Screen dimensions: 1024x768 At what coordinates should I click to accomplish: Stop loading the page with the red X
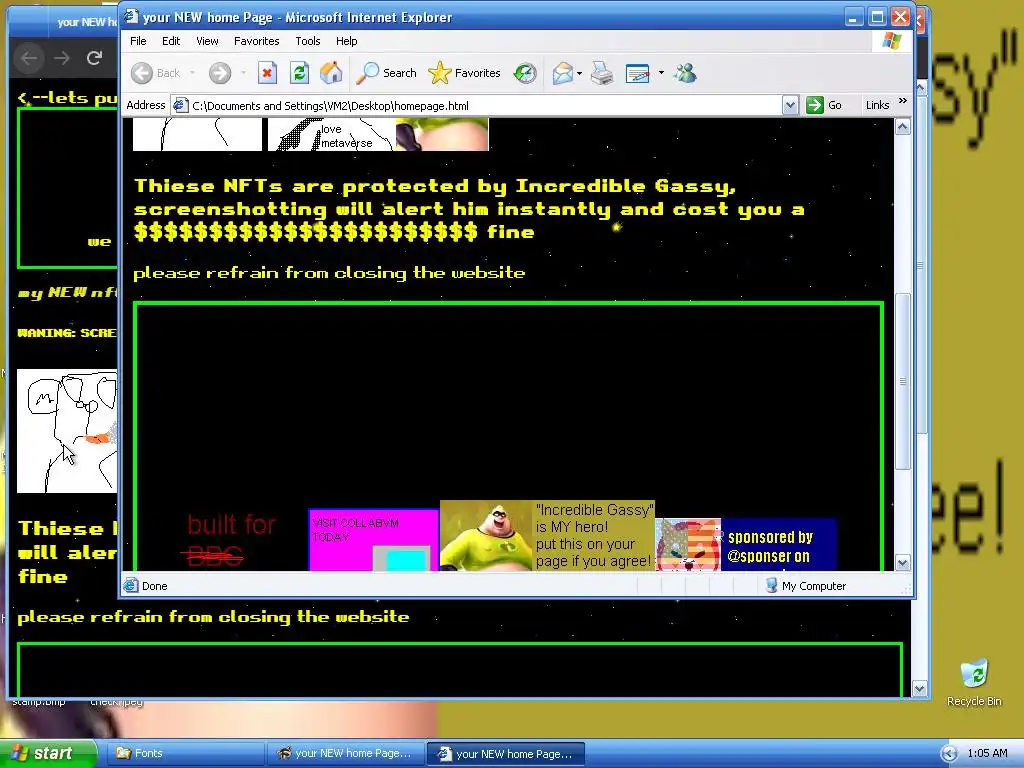click(267, 73)
